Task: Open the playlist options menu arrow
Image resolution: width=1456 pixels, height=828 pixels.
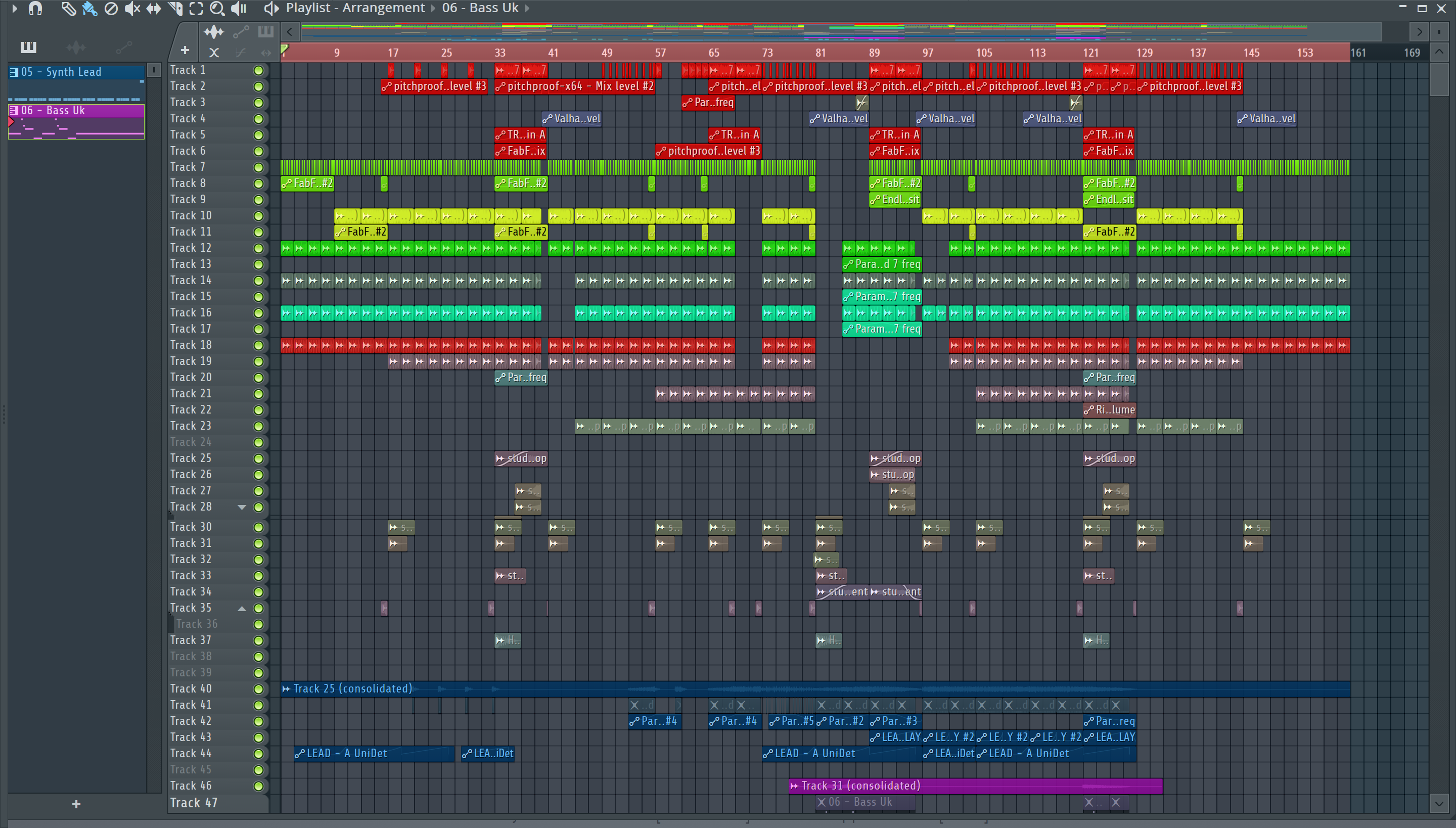Action: pyautogui.click(x=15, y=9)
